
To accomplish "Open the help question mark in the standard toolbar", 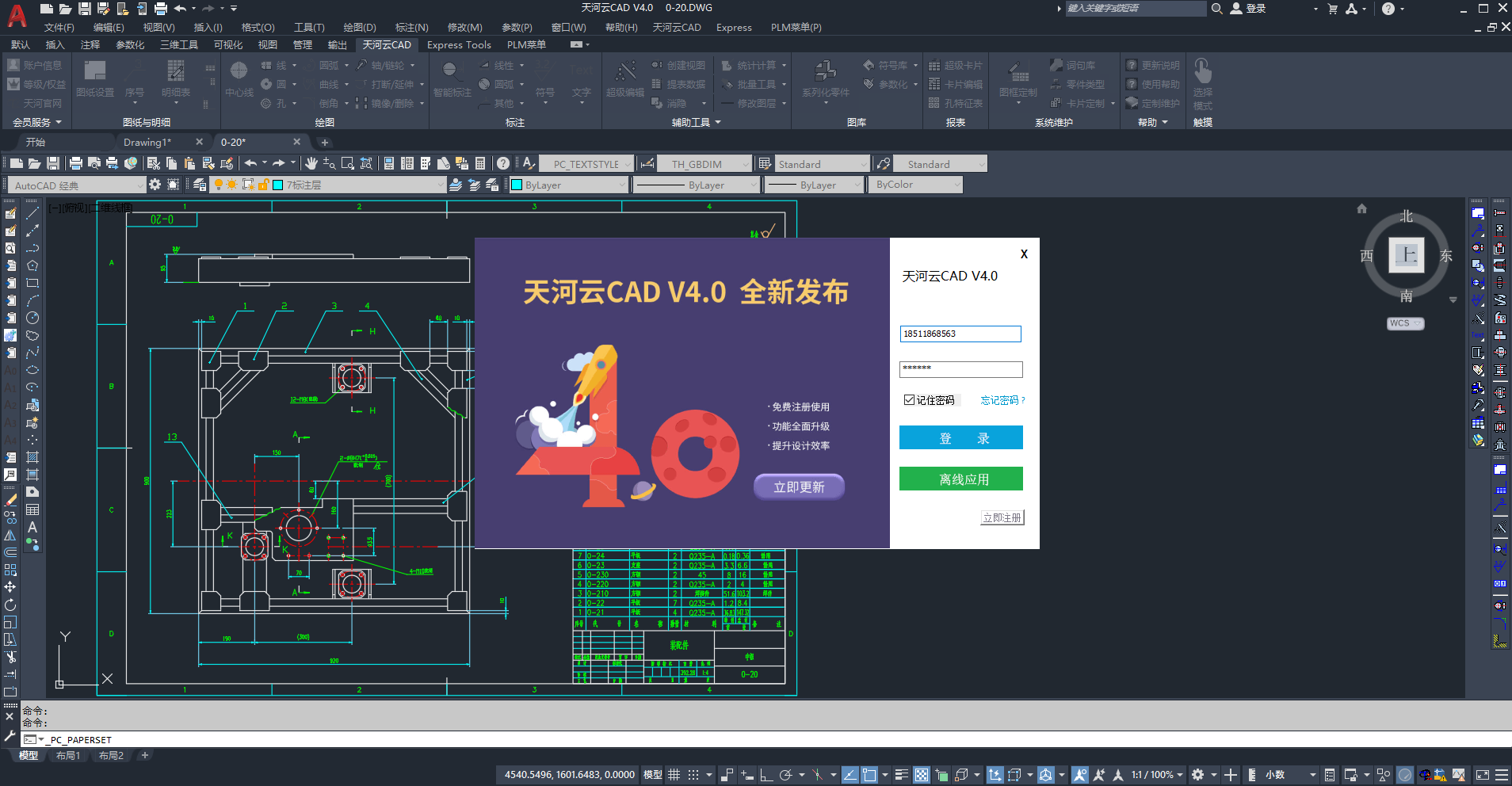I will pos(503,163).
